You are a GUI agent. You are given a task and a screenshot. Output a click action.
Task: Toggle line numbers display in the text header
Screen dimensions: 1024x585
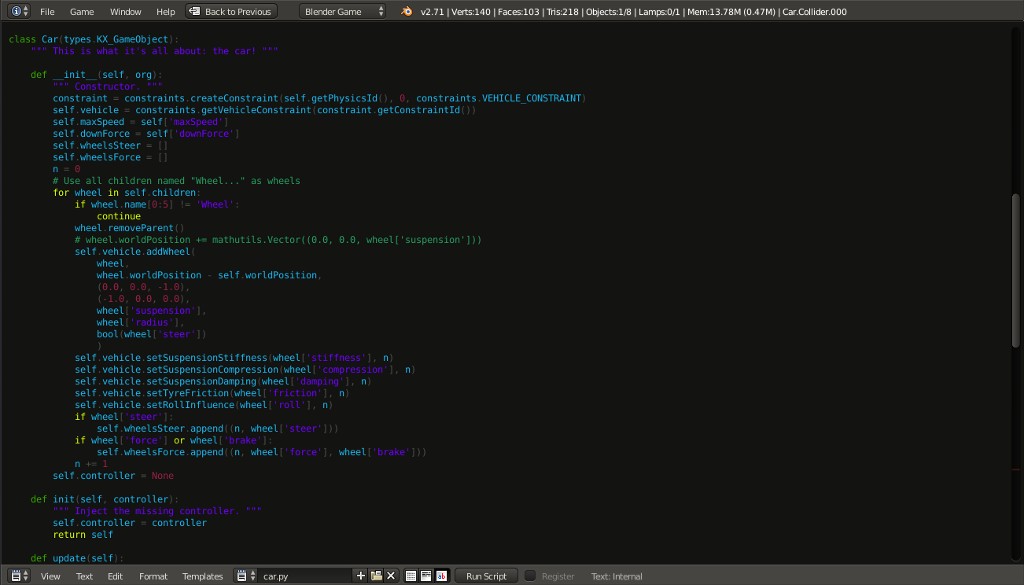point(410,575)
